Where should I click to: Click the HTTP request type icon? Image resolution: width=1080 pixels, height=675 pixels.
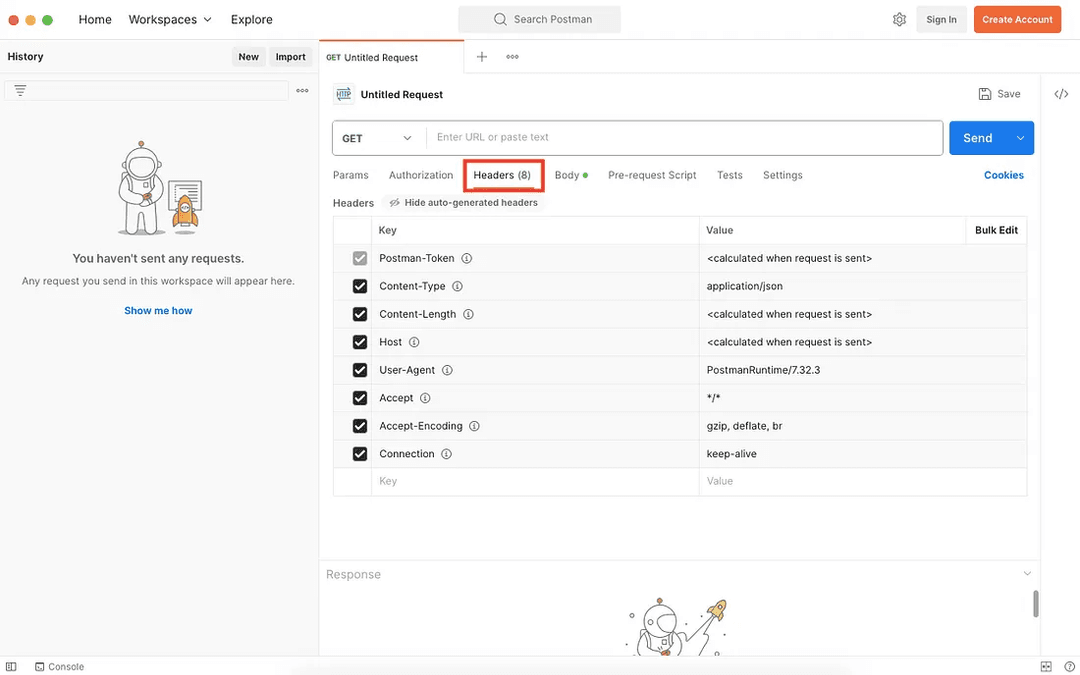click(344, 94)
